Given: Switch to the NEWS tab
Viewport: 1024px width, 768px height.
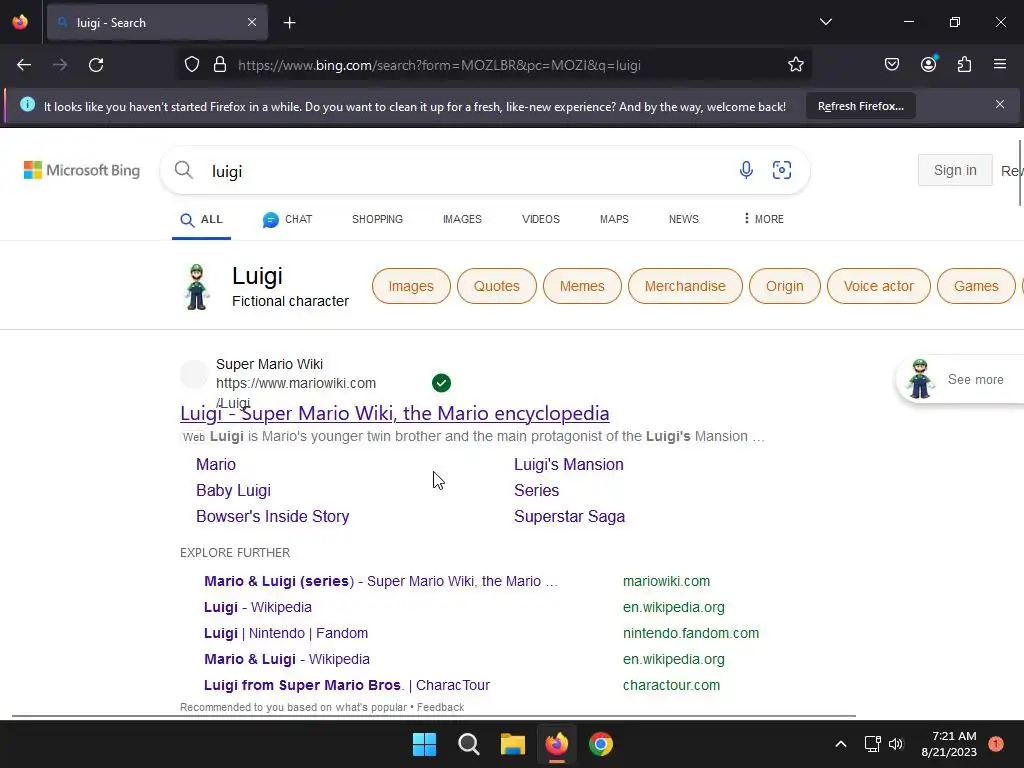Looking at the screenshot, I should [x=684, y=219].
